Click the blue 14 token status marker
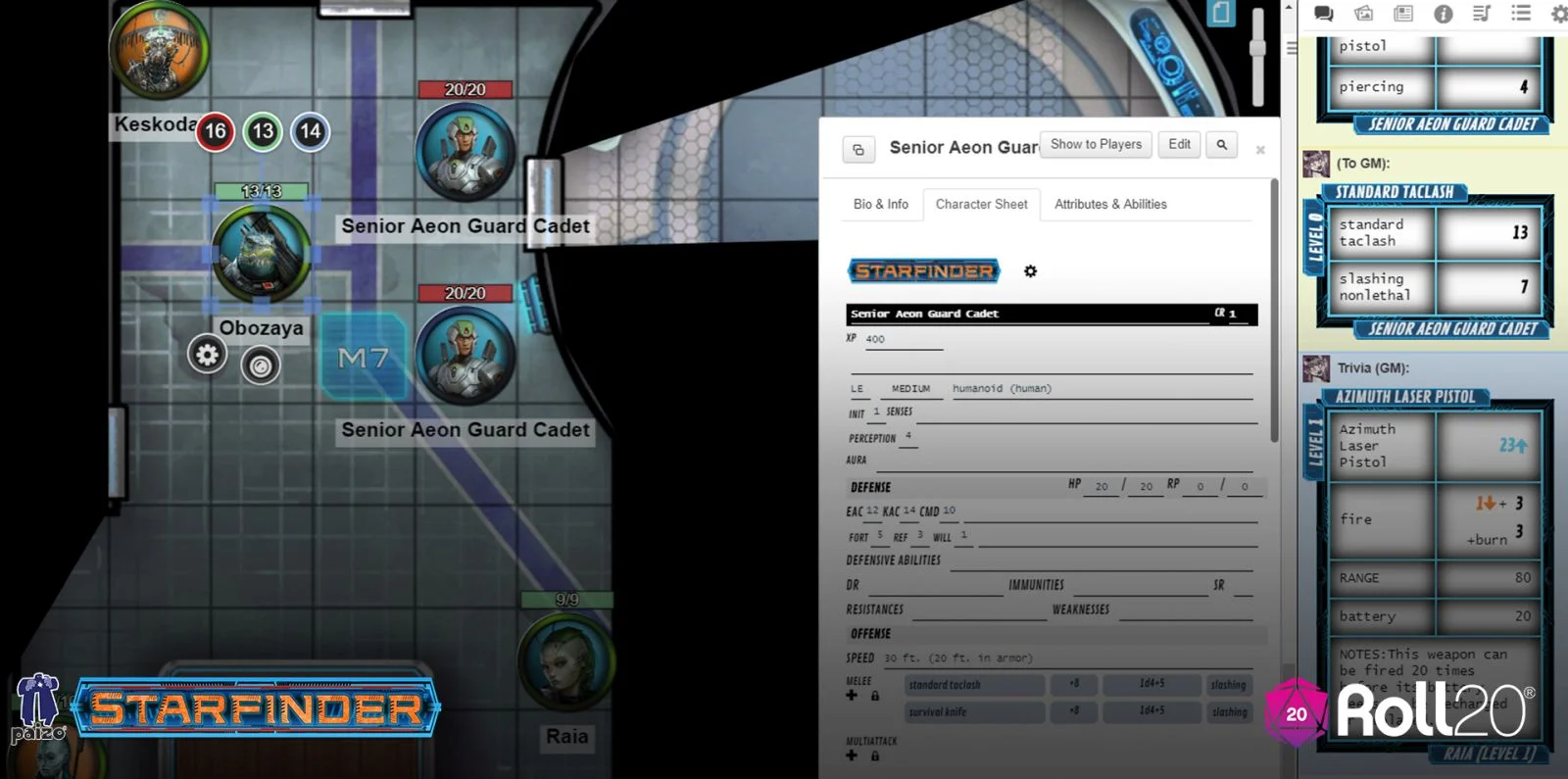Image resolution: width=1568 pixels, height=779 pixels. tap(310, 131)
